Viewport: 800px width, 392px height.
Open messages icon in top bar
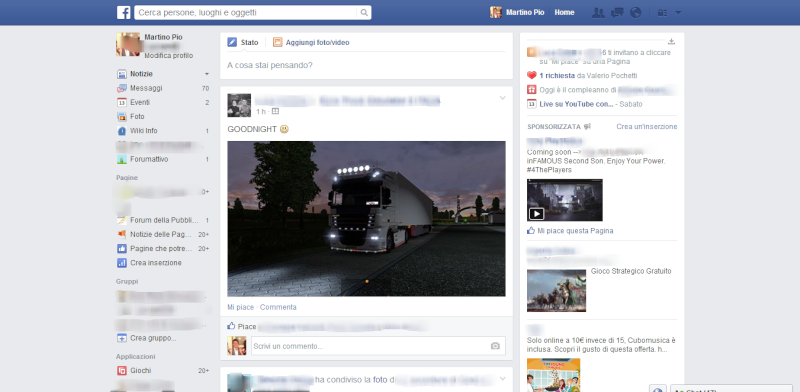617,13
